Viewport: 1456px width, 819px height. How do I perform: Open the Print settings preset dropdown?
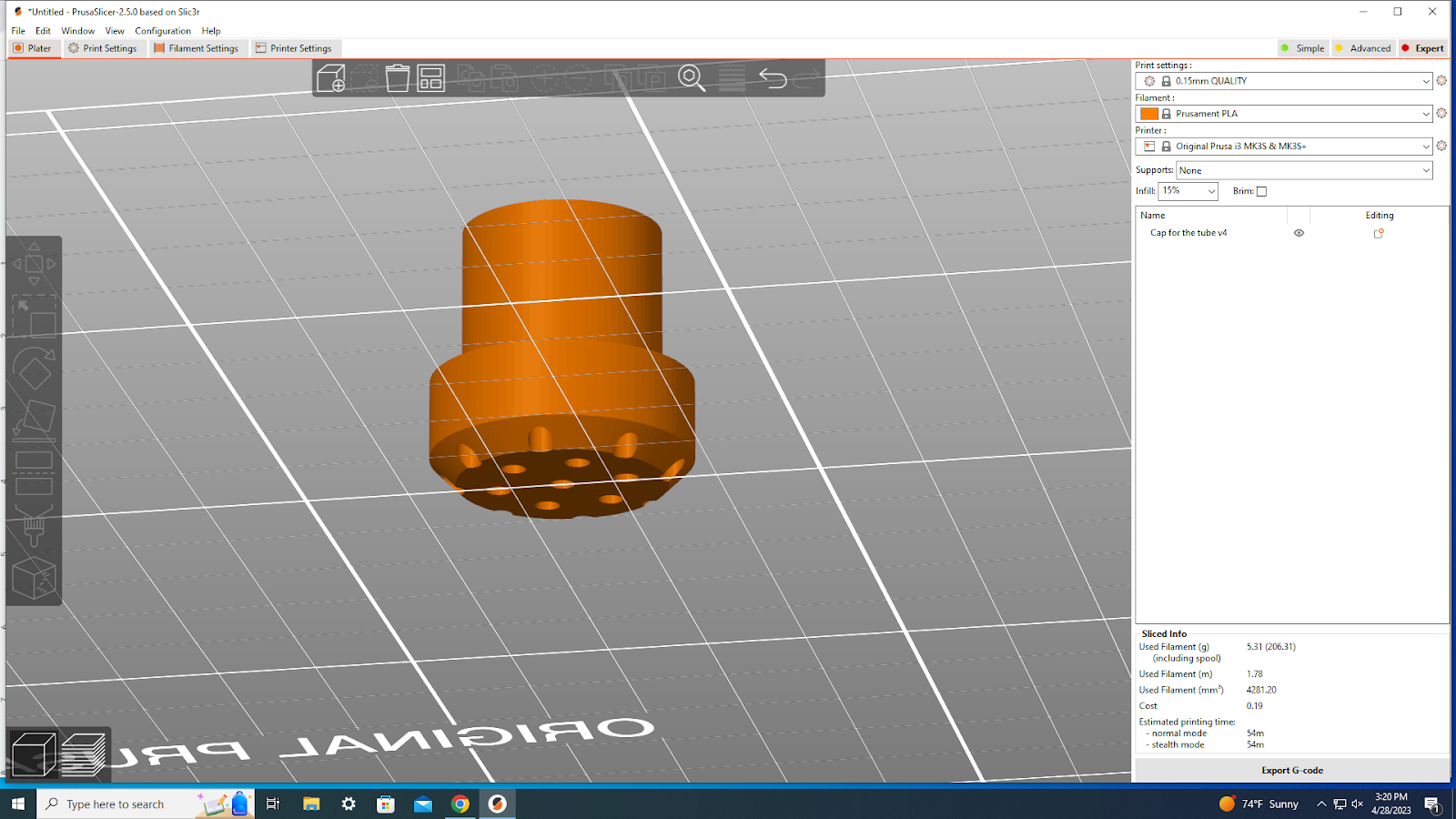click(1284, 81)
